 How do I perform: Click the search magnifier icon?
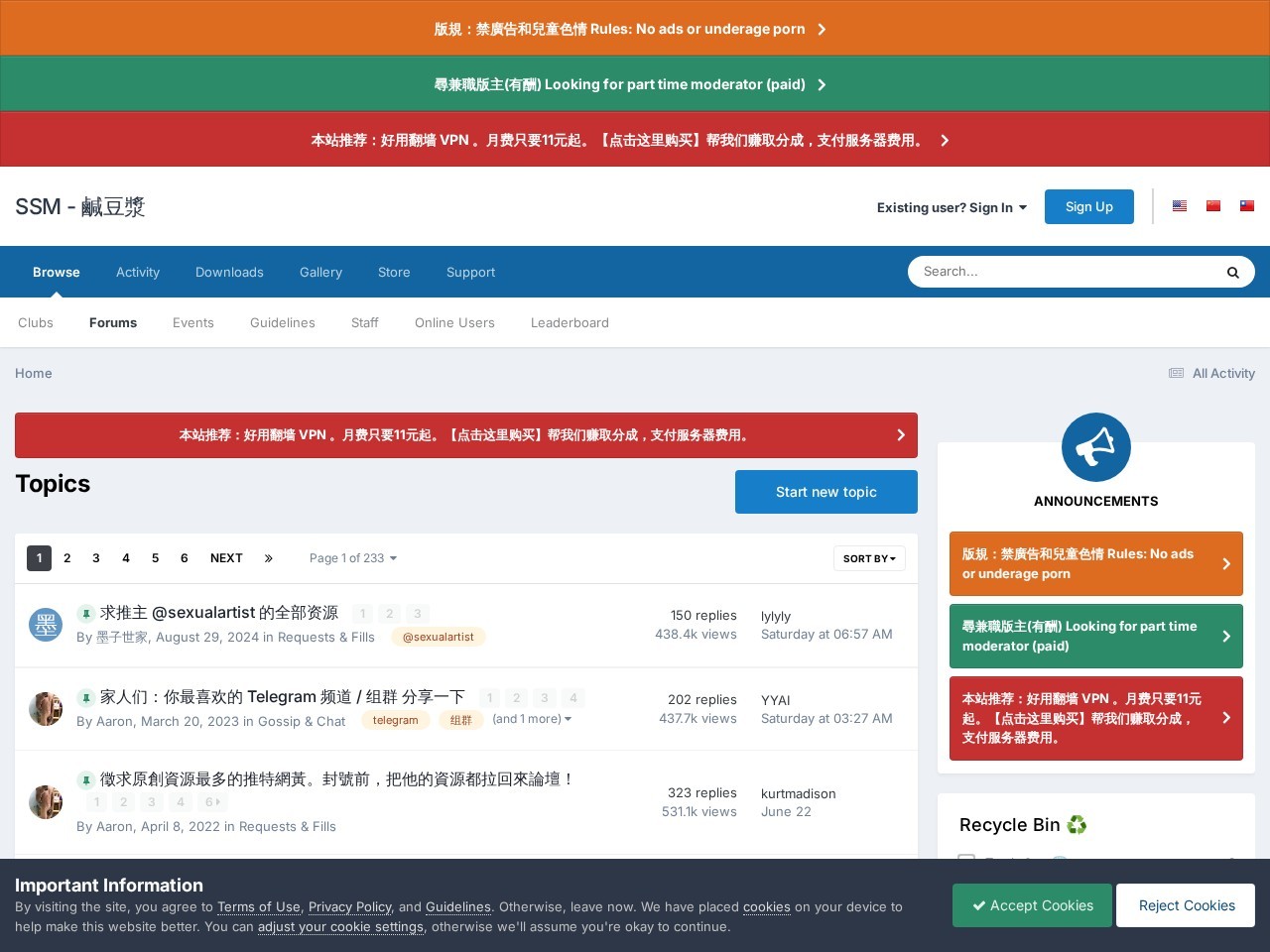pyautogui.click(x=1232, y=273)
